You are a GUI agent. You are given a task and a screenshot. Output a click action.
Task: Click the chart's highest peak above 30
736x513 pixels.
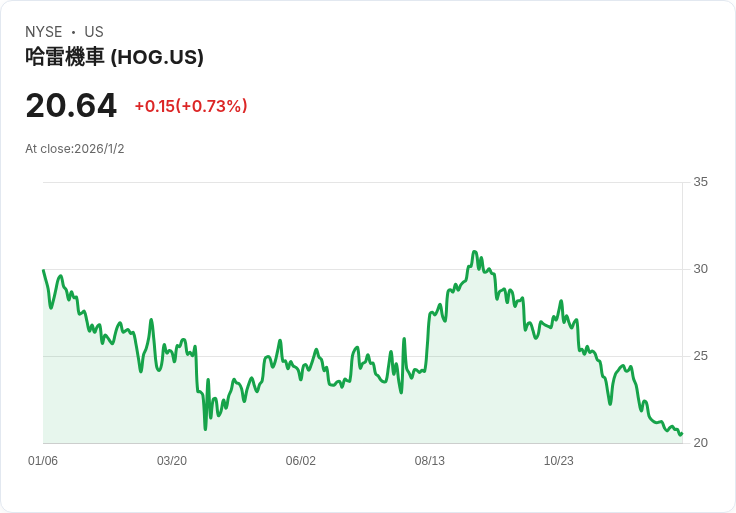pyautogui.click(x=475, y=252)
